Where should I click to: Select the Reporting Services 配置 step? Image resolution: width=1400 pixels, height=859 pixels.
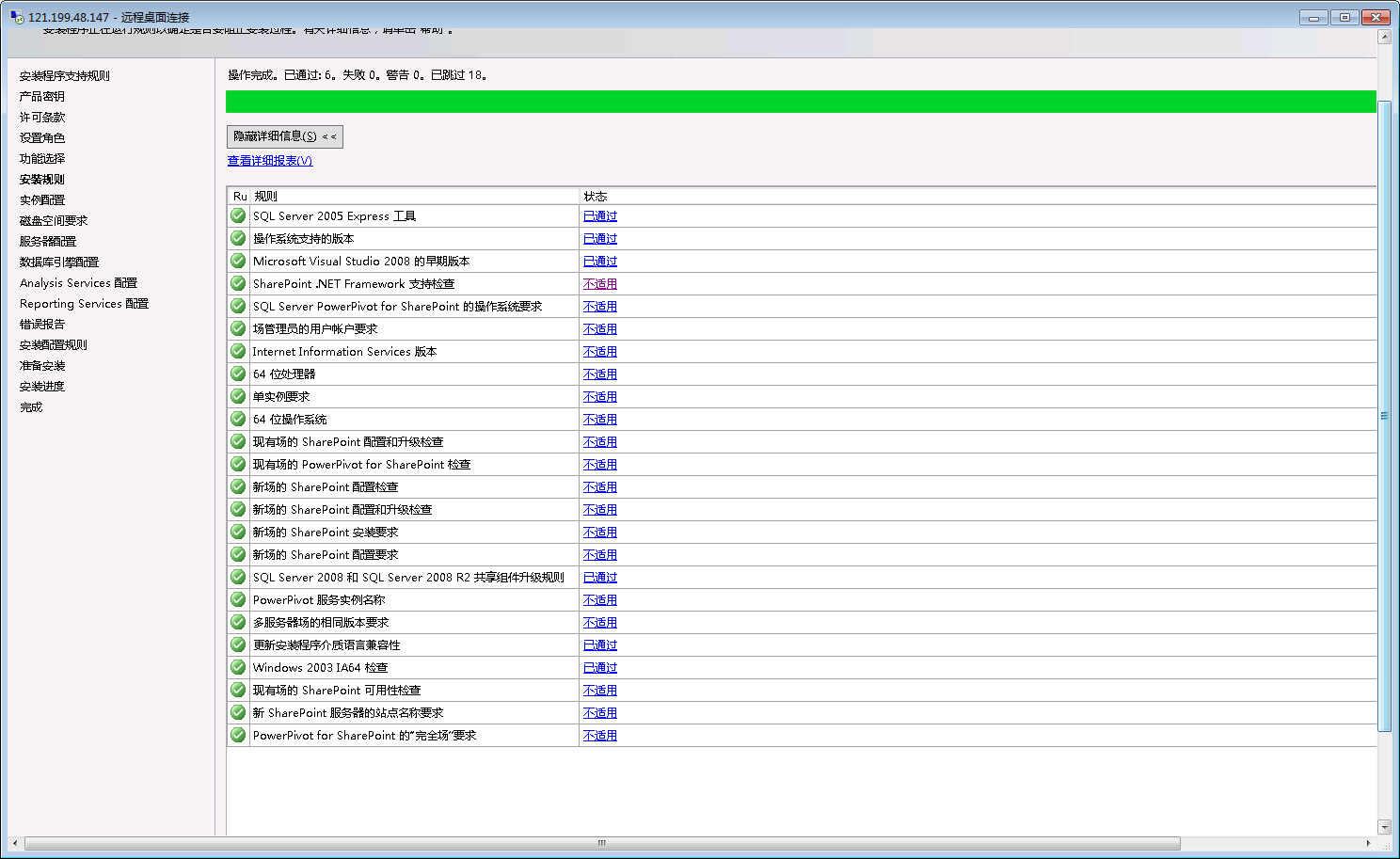[x=85, y=304]
